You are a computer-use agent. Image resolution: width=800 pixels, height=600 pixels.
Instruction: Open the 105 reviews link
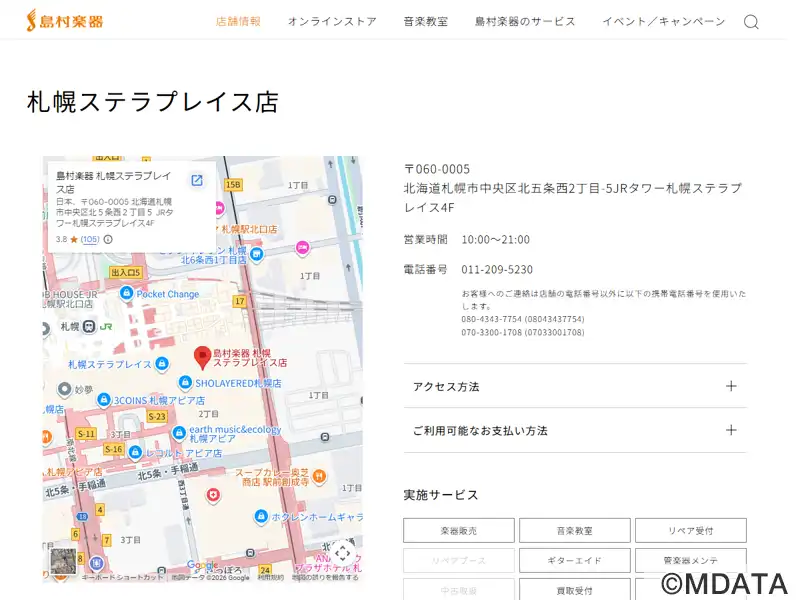(x=90, y=240)
